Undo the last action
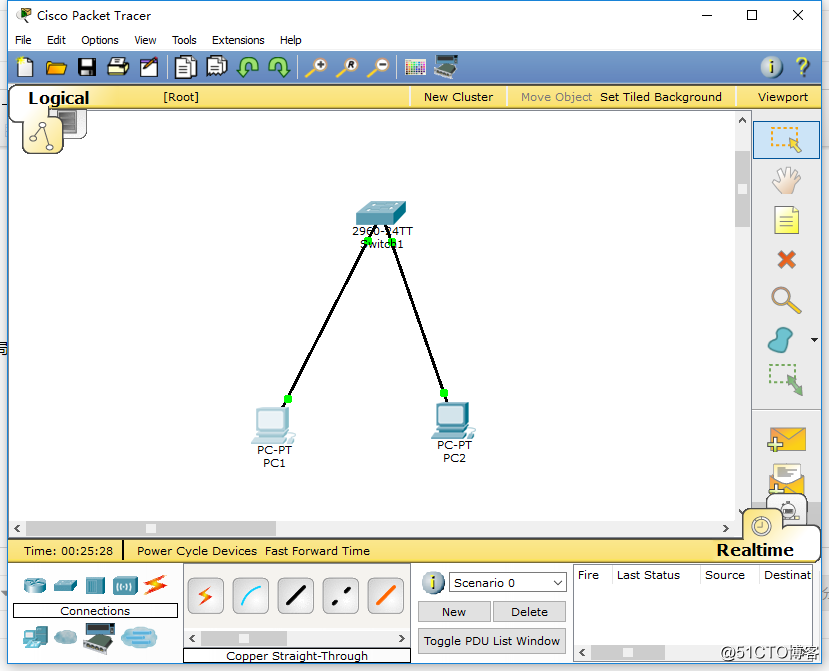829x671 pixels. pos(247,67)
